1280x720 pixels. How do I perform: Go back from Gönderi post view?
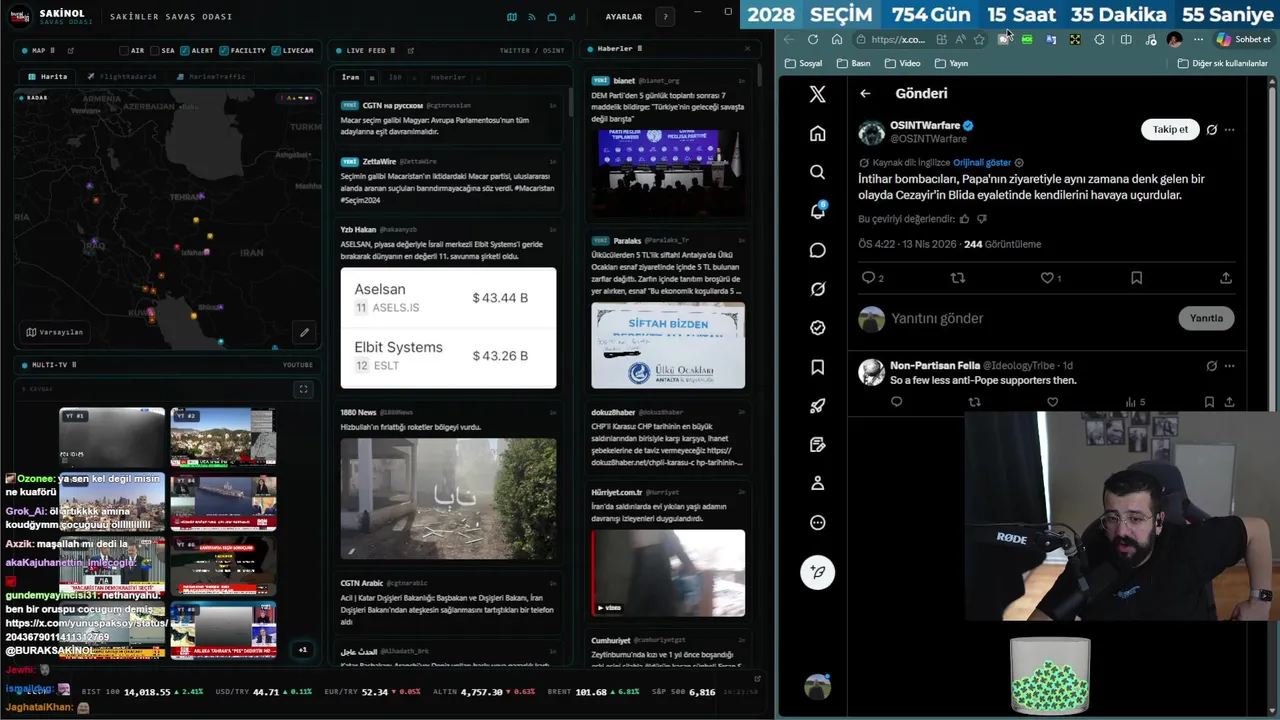pyautogui.click(x=865, y=93)
